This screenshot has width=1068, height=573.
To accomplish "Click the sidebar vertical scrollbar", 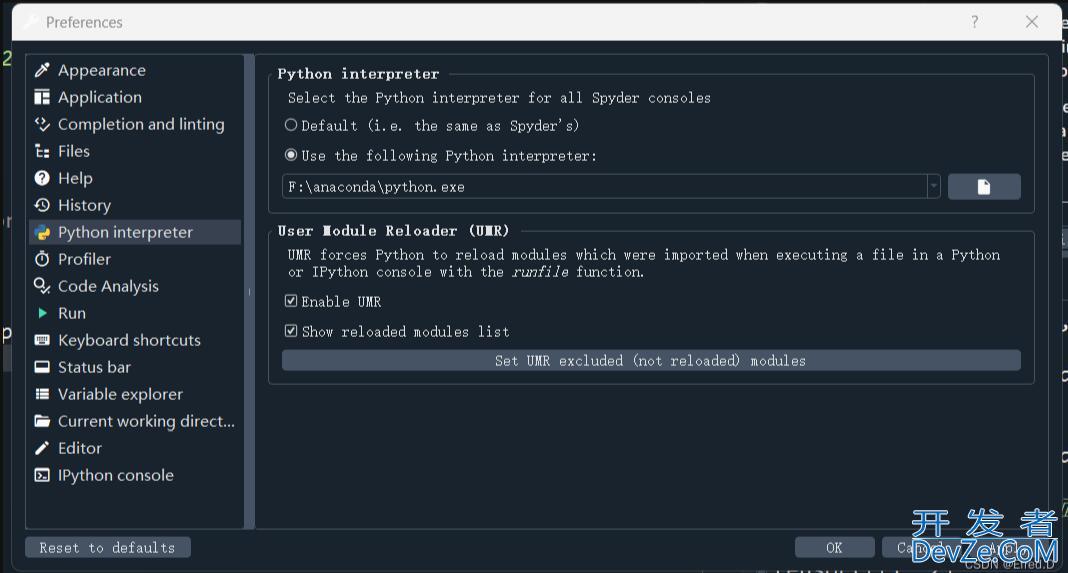I will coord(249,292).
